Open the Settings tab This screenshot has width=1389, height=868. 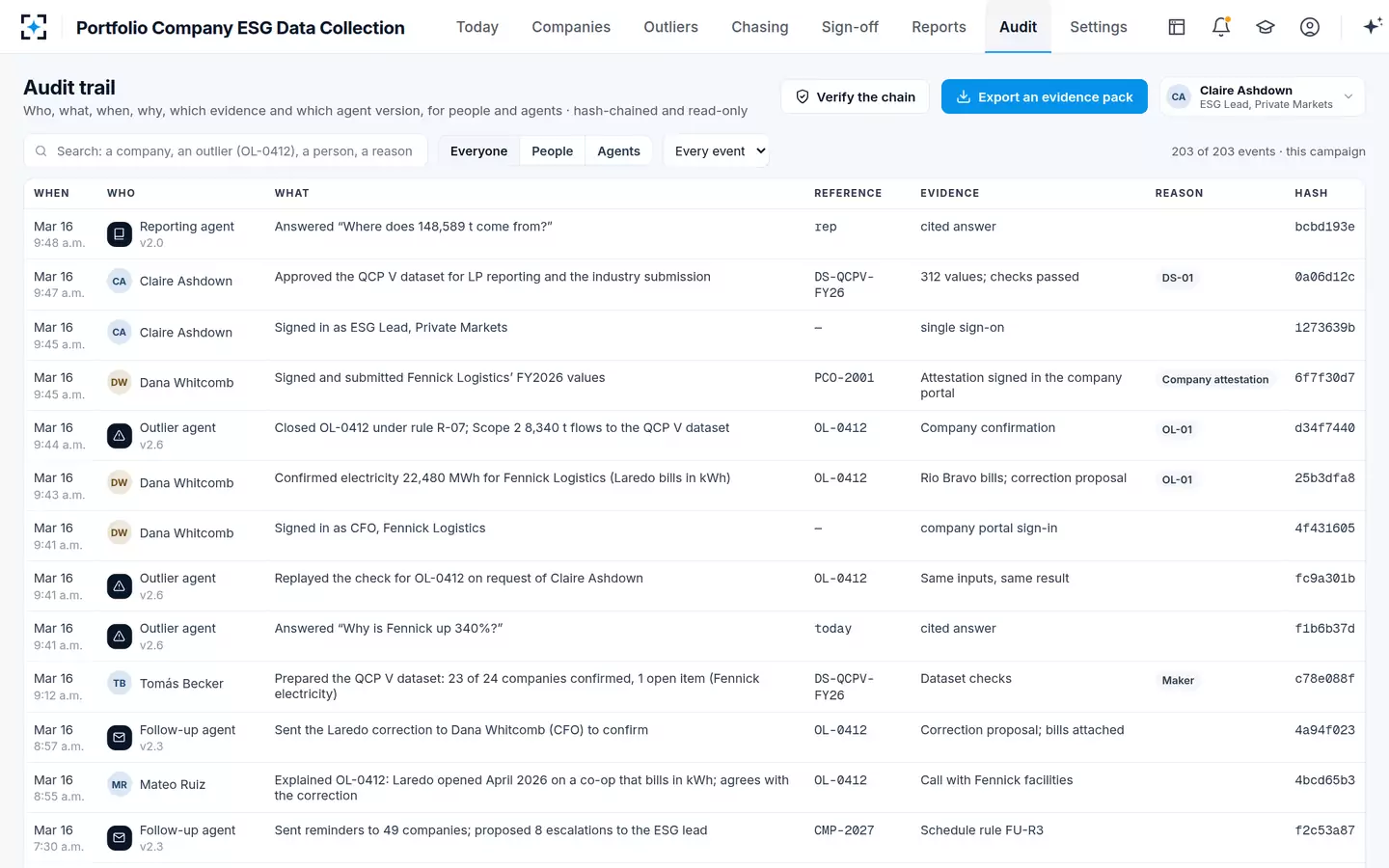coord(1099,27)
